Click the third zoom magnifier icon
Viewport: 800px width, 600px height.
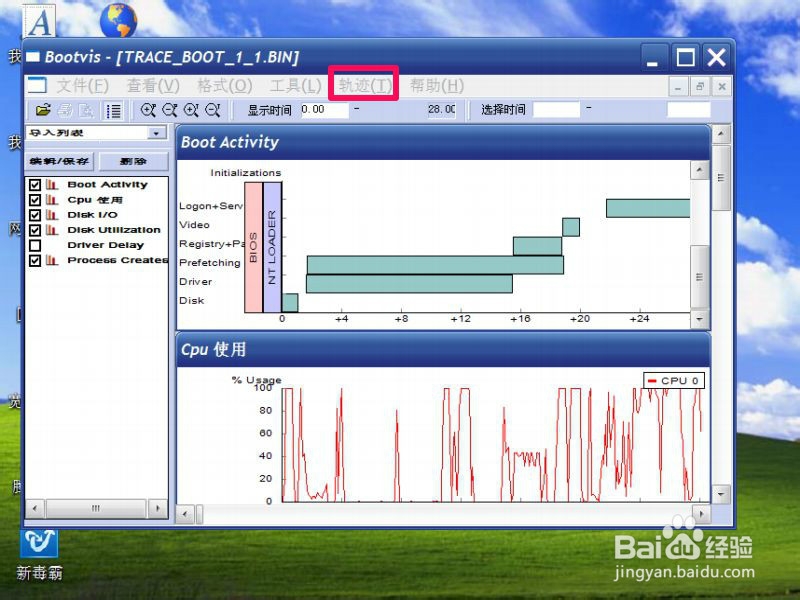pos(191,110)
